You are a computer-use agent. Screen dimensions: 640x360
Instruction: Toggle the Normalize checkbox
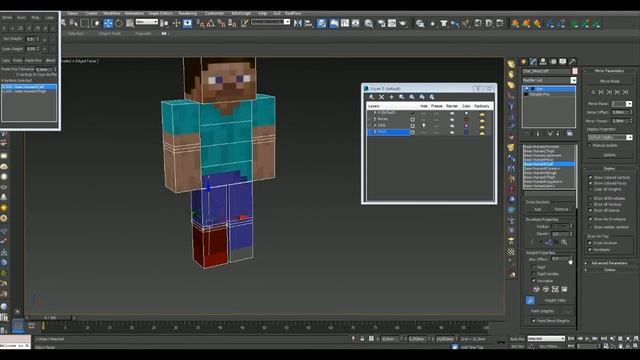click(x=533, y=281)
